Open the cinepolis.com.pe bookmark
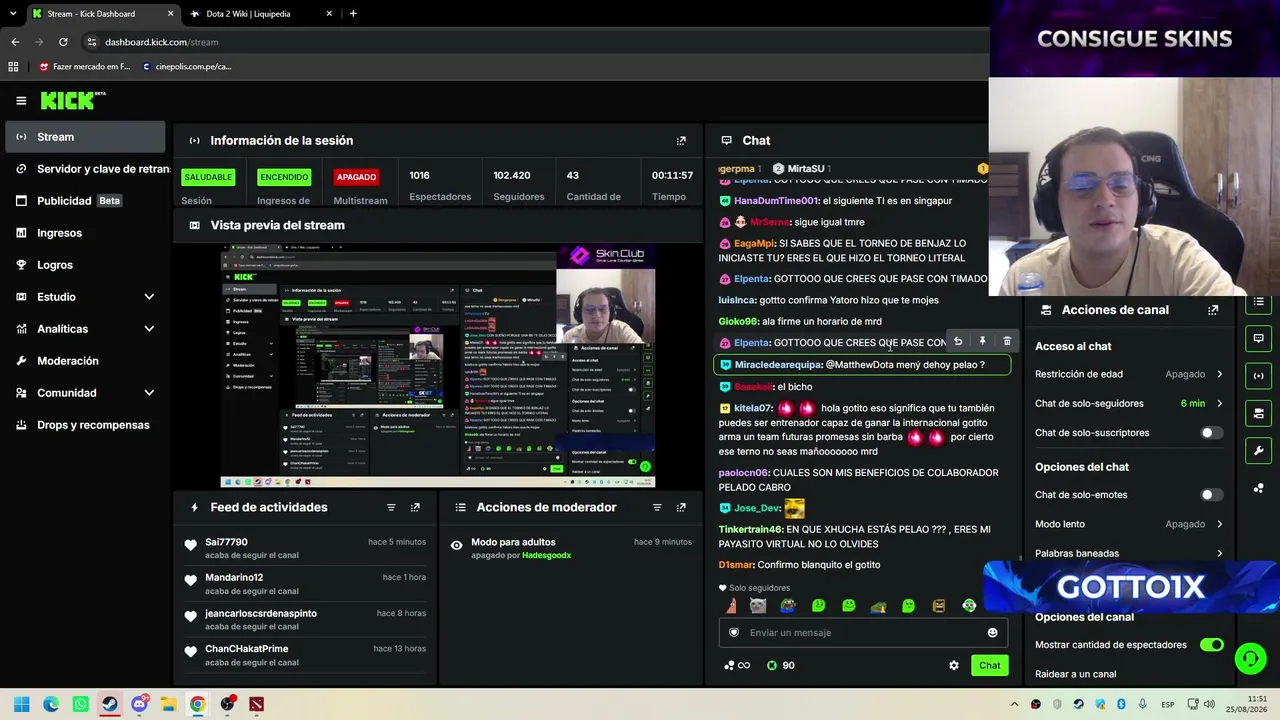 [187, 67]
